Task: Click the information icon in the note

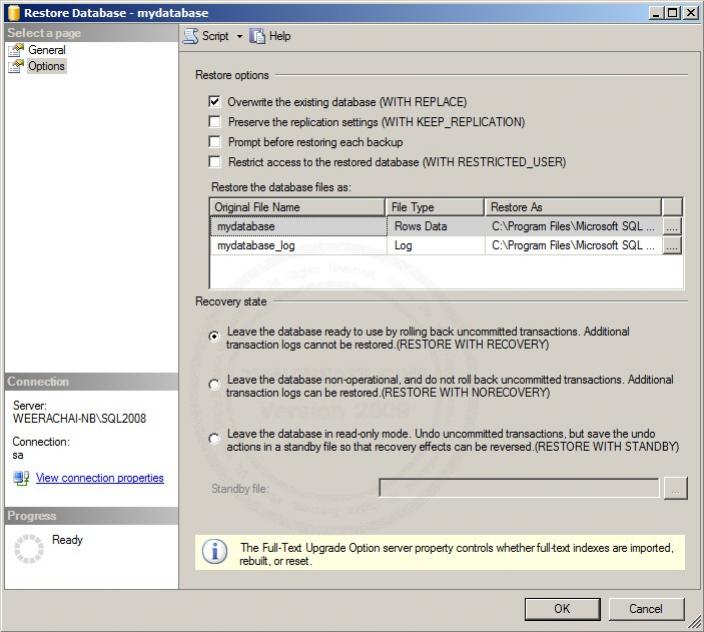Action: (x=215, y=552)
